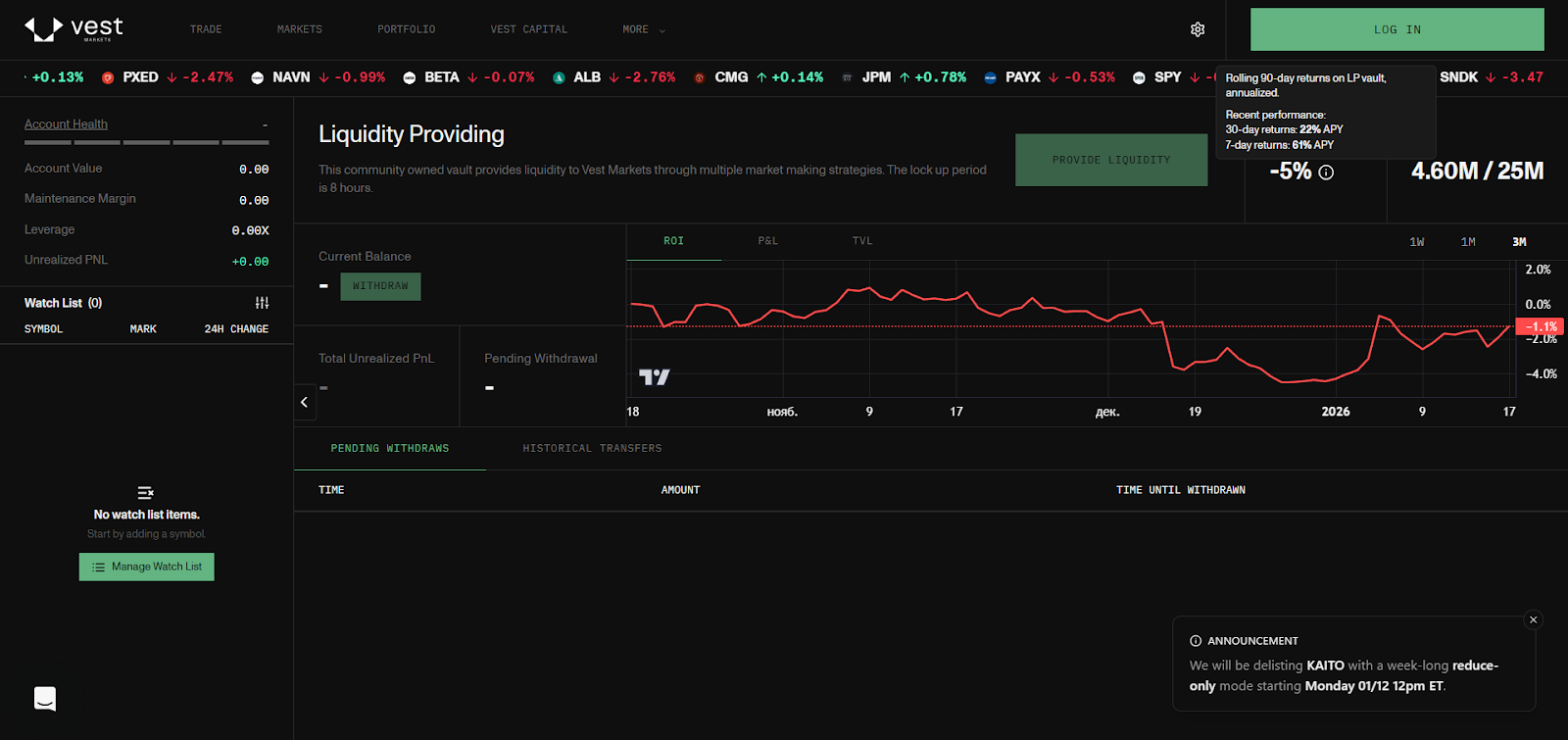Click the 4.60M / 25M vault capacity
This screenshot has height=740, width=1568.
pos(1477,172)
